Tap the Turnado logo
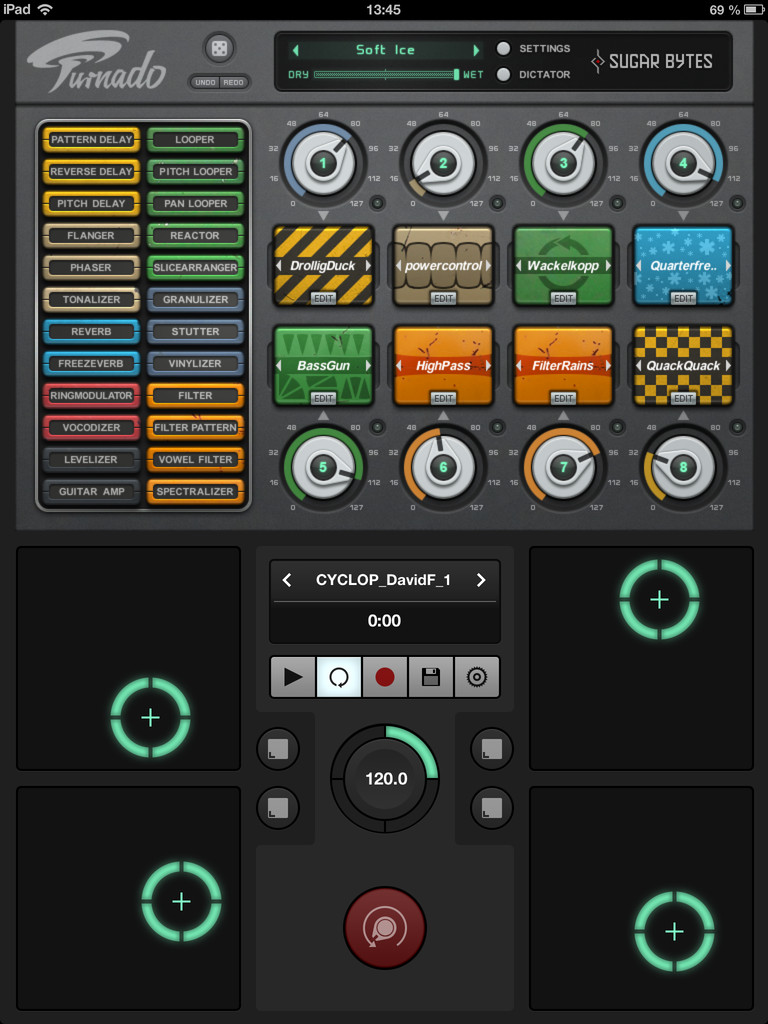The height and width of the screenshot is (1024, 768). pos(97,63)
